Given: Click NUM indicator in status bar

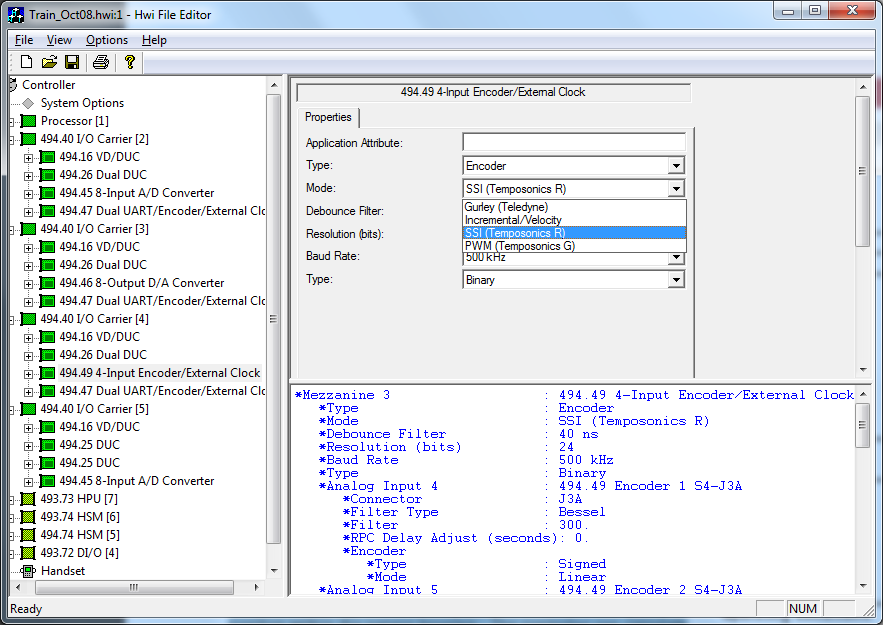Looking at the screenshot, I should point(803,609).
